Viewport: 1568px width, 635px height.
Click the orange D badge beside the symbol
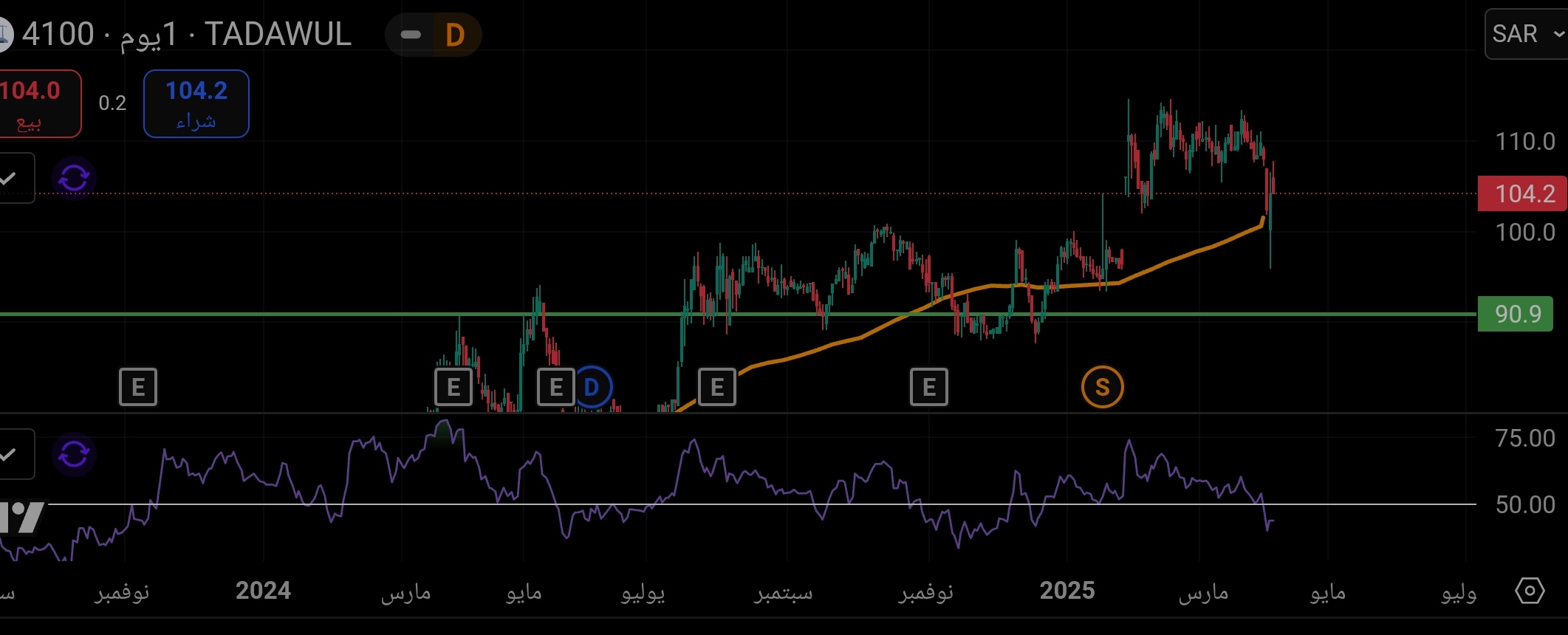[455, 35]
